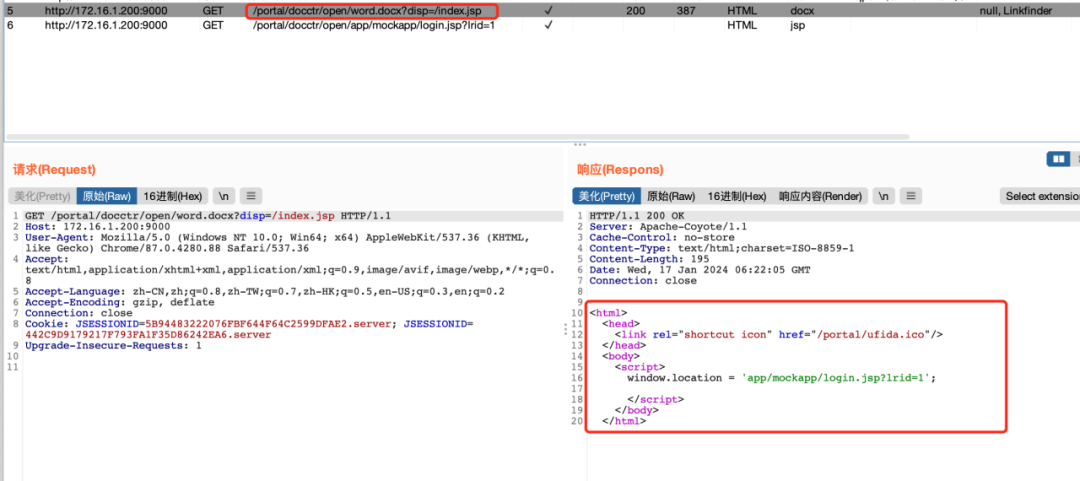Switch request view to 16进制(Hex) tab

coord(173,196)
